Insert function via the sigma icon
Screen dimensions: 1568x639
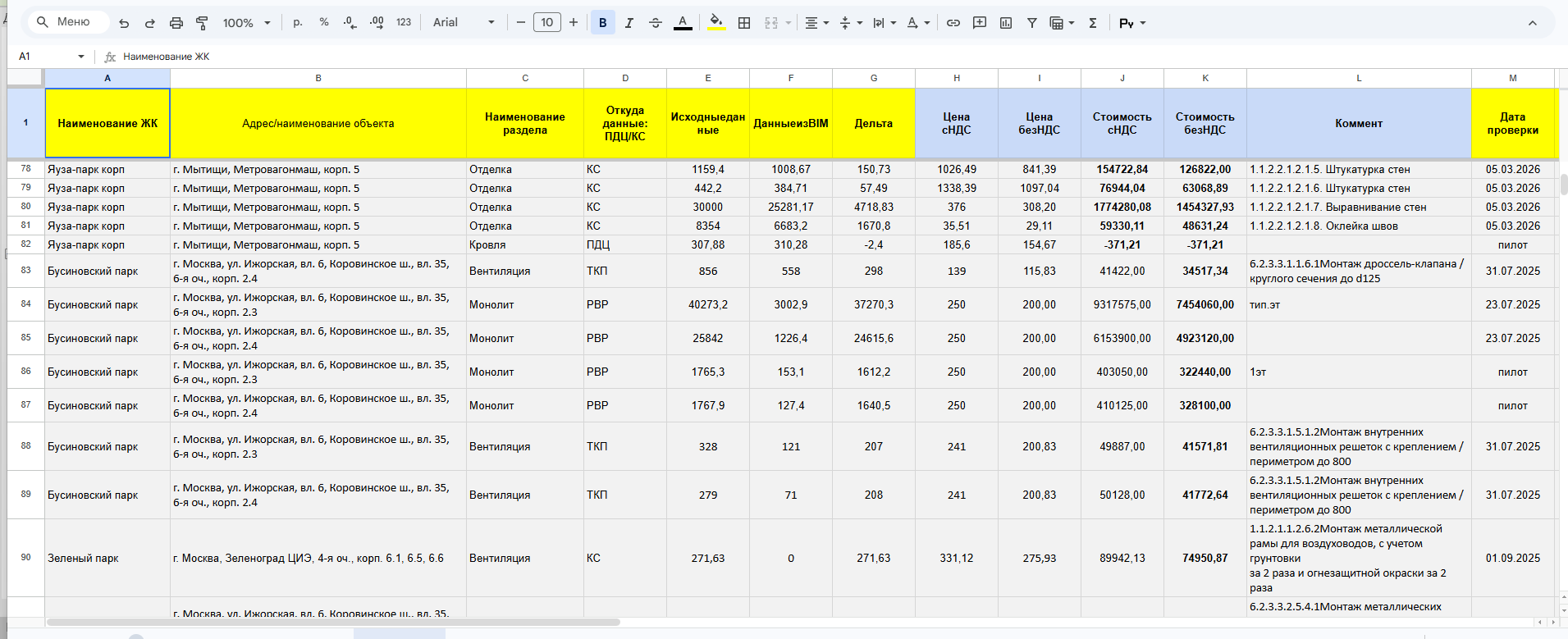1093,23
